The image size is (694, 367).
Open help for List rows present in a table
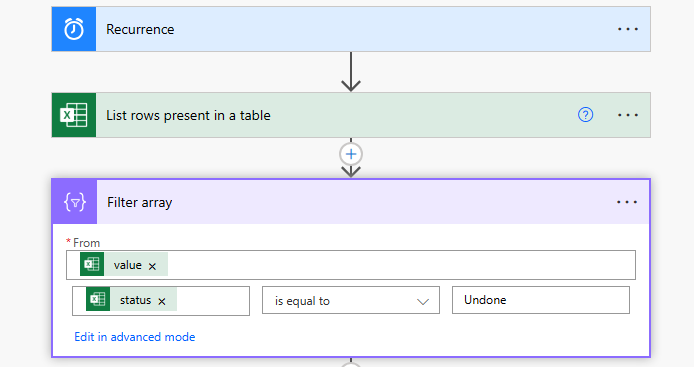tap(585, 115)
